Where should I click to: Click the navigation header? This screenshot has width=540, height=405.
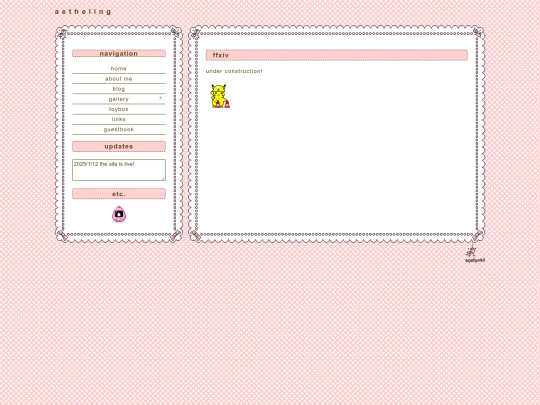coord(119,53)
